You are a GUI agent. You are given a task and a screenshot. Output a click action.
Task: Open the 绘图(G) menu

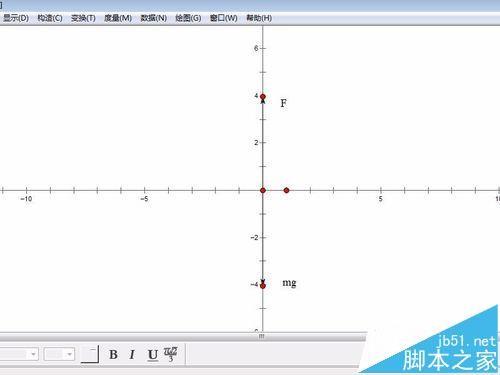(x=188, y=18)
